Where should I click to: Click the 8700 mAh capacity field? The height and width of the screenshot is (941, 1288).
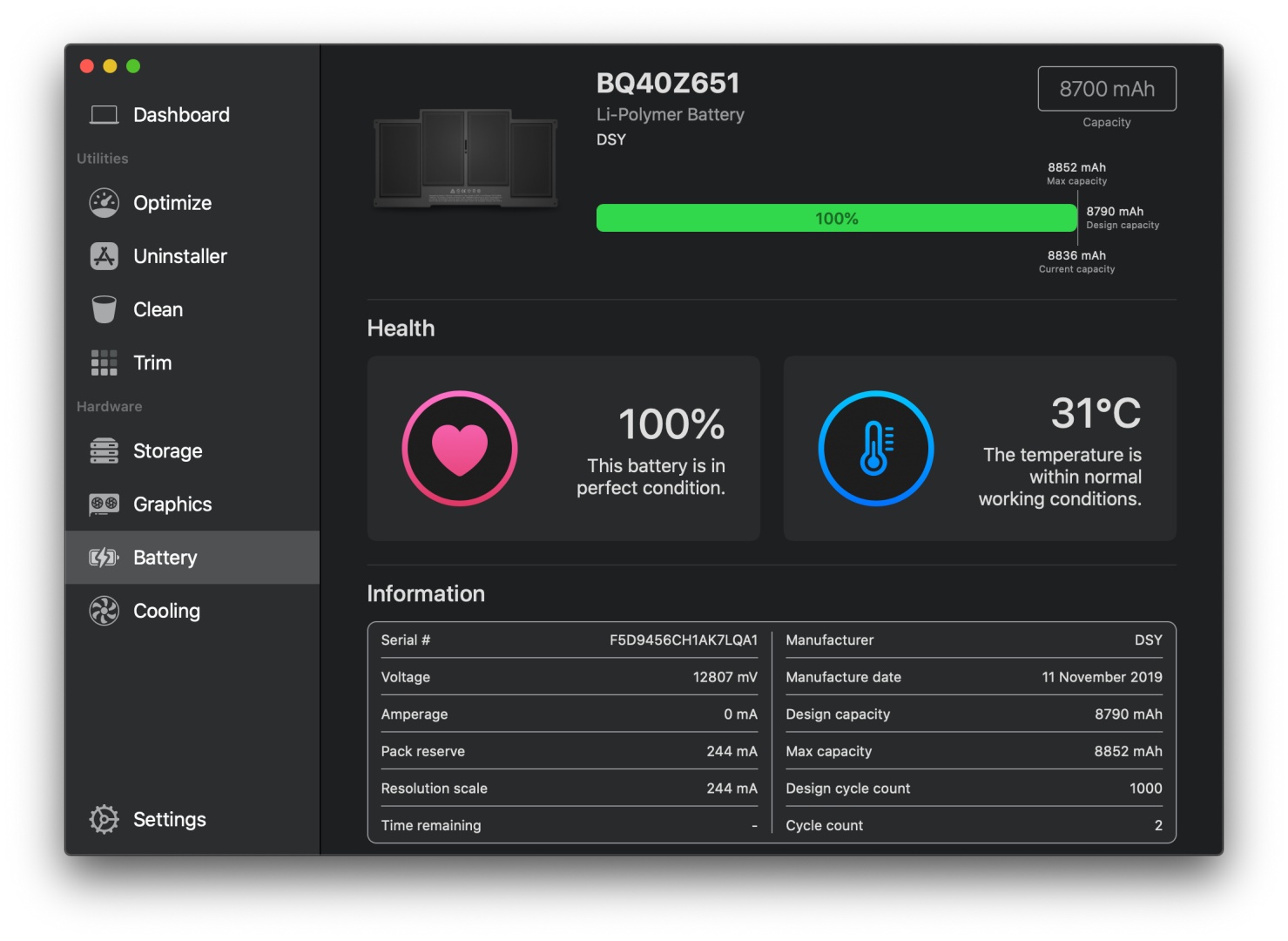1106,89
